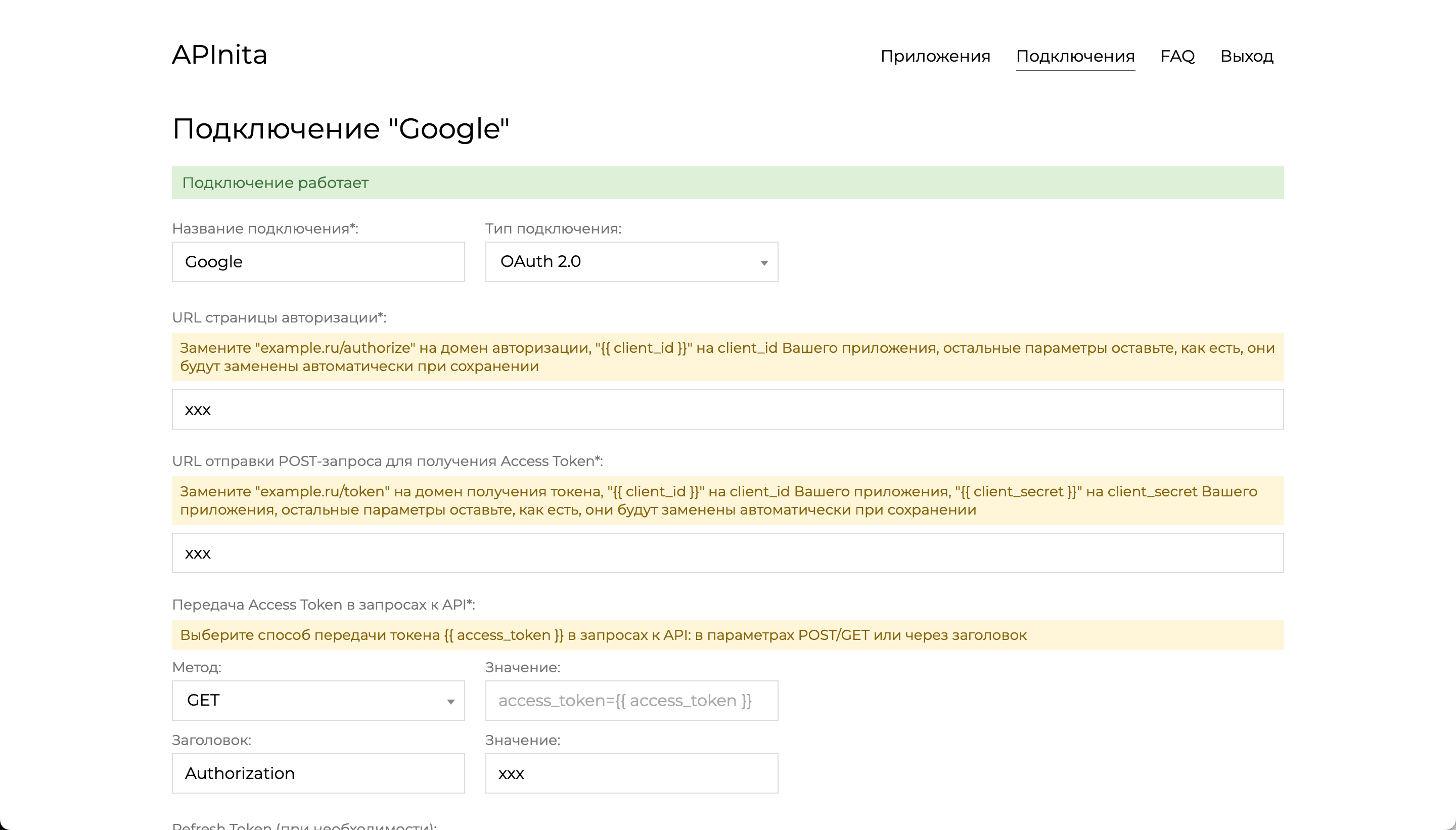This screenshot has width=1456, height=830.
Task: Select the header value field containing xxx
Action: pyautogui.click(x=630, y=773)
